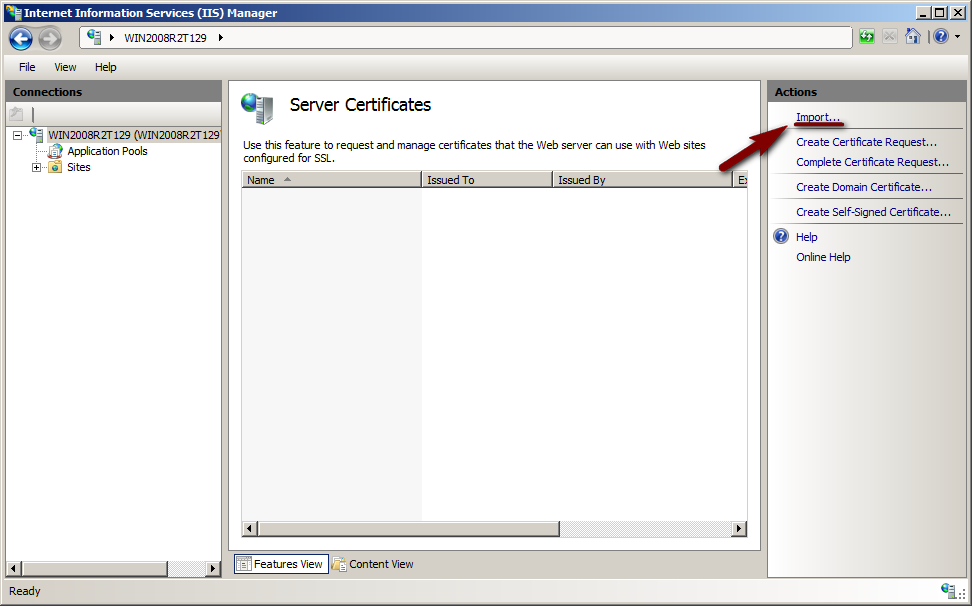972x606 pixels.
Task: Select the Application Pools node icon
Action: pyautogui.click(x=54, y=151)
